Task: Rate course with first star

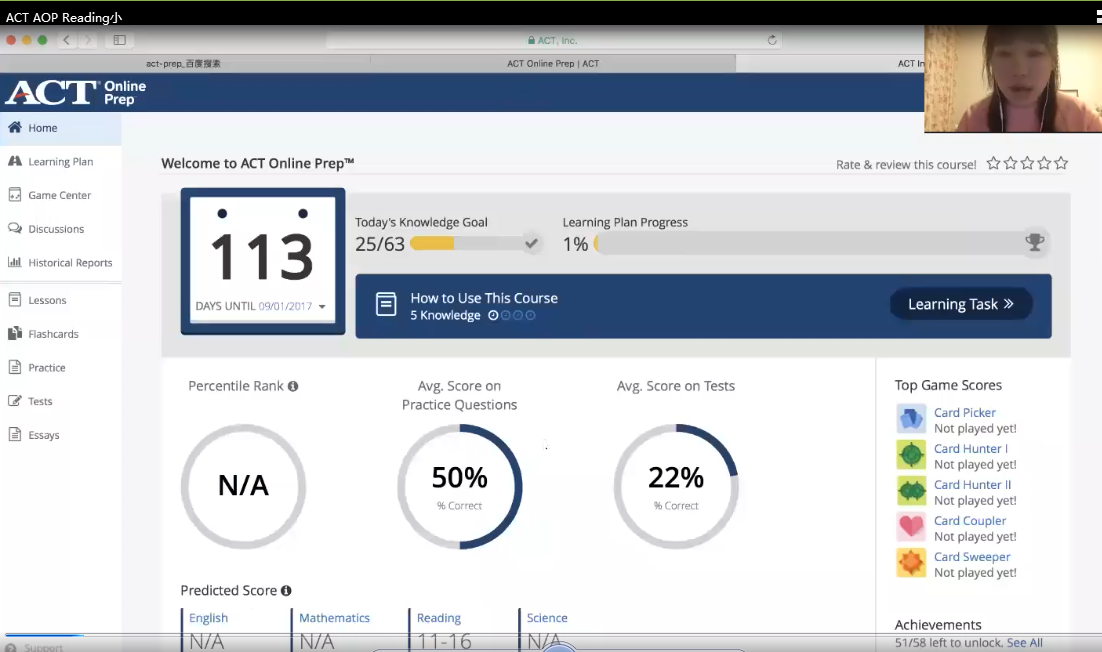Action: pyautogui.click(x=993, y=164)
